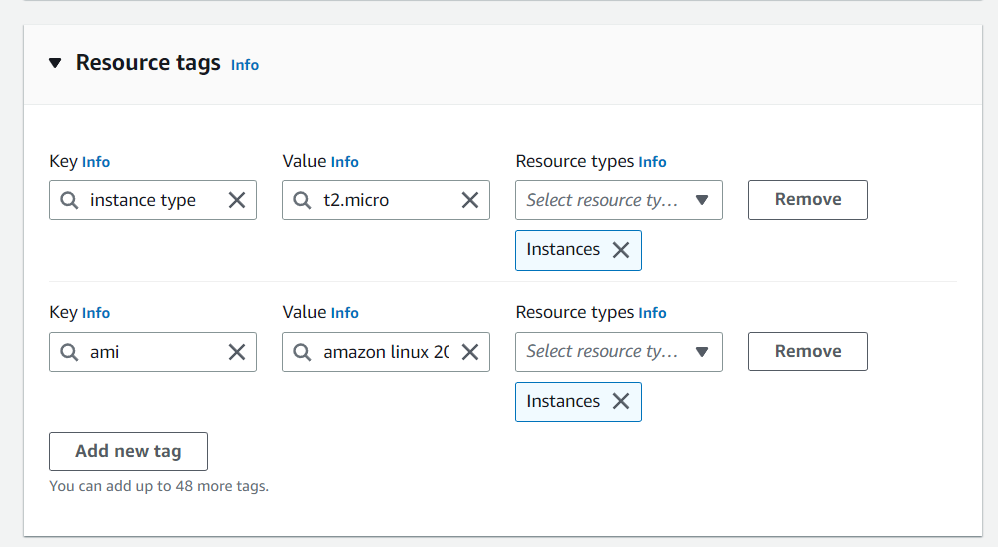
Task: Collapse the Resource tags section
Action: pyautogui.click(x=55, y=63)
